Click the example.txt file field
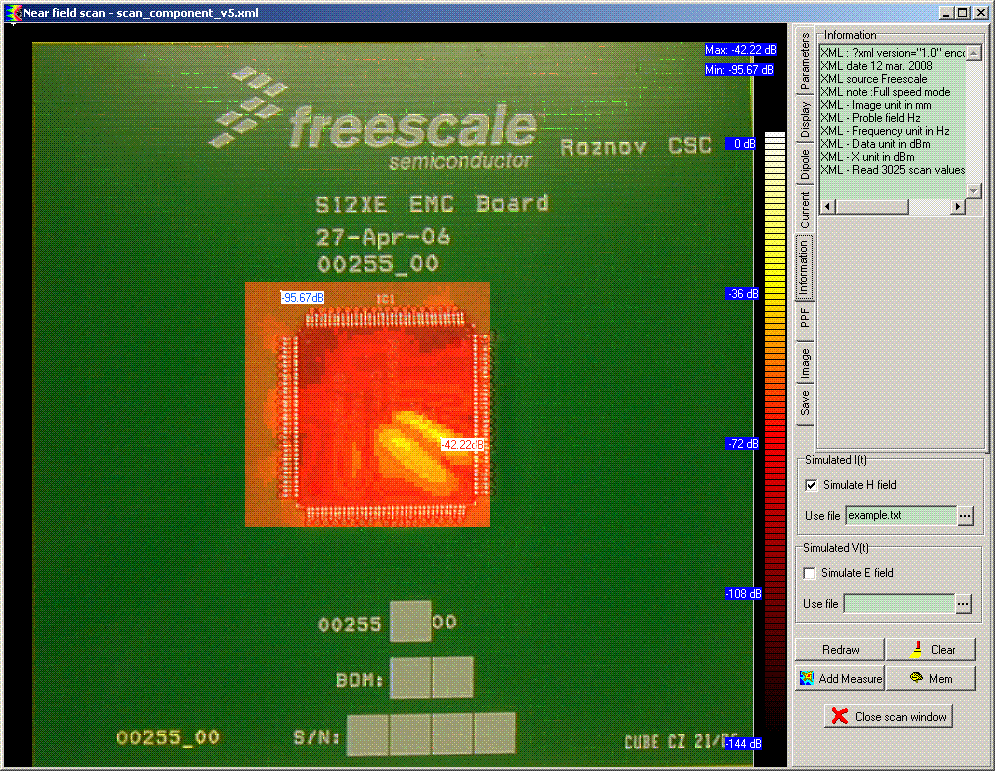The width and height of the screenshot is (1002, 771). tap(900, 515)
